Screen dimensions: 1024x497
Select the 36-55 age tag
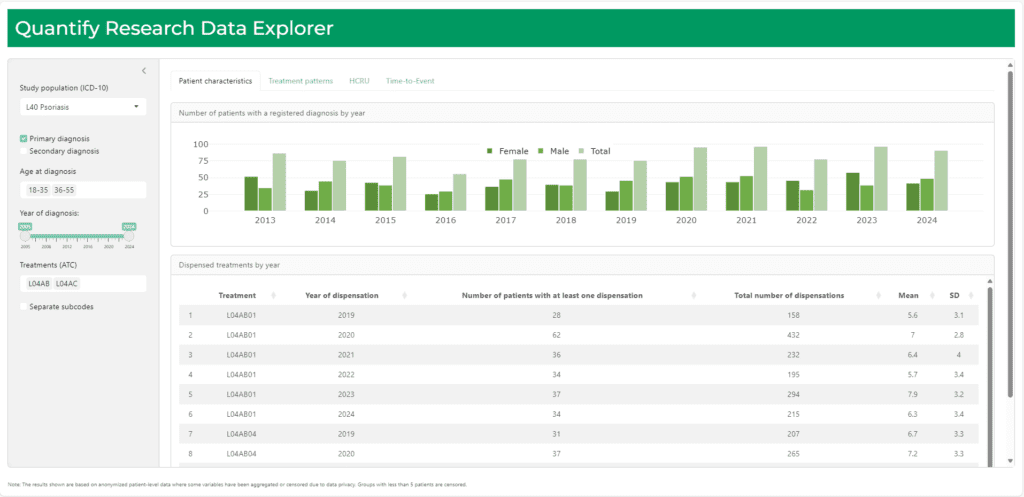(65, 190)
